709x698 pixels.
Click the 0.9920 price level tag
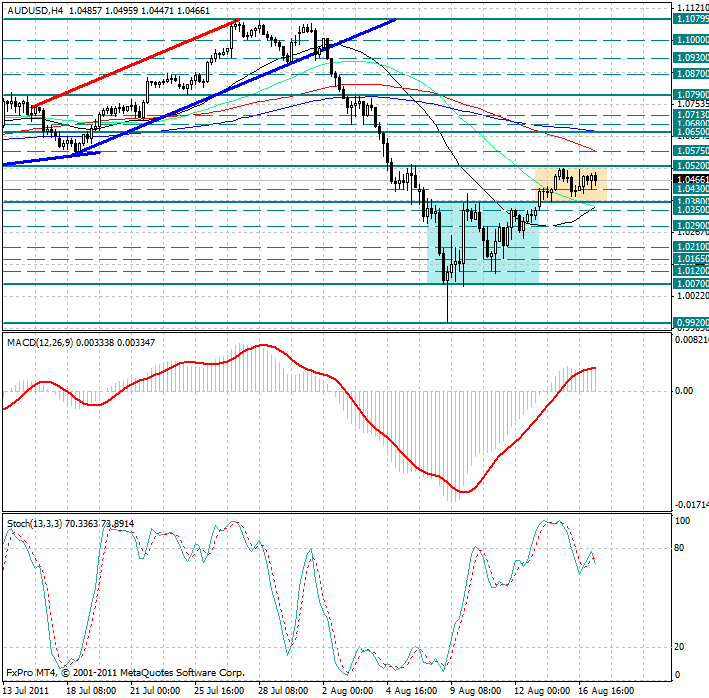(x=691, y=323)
